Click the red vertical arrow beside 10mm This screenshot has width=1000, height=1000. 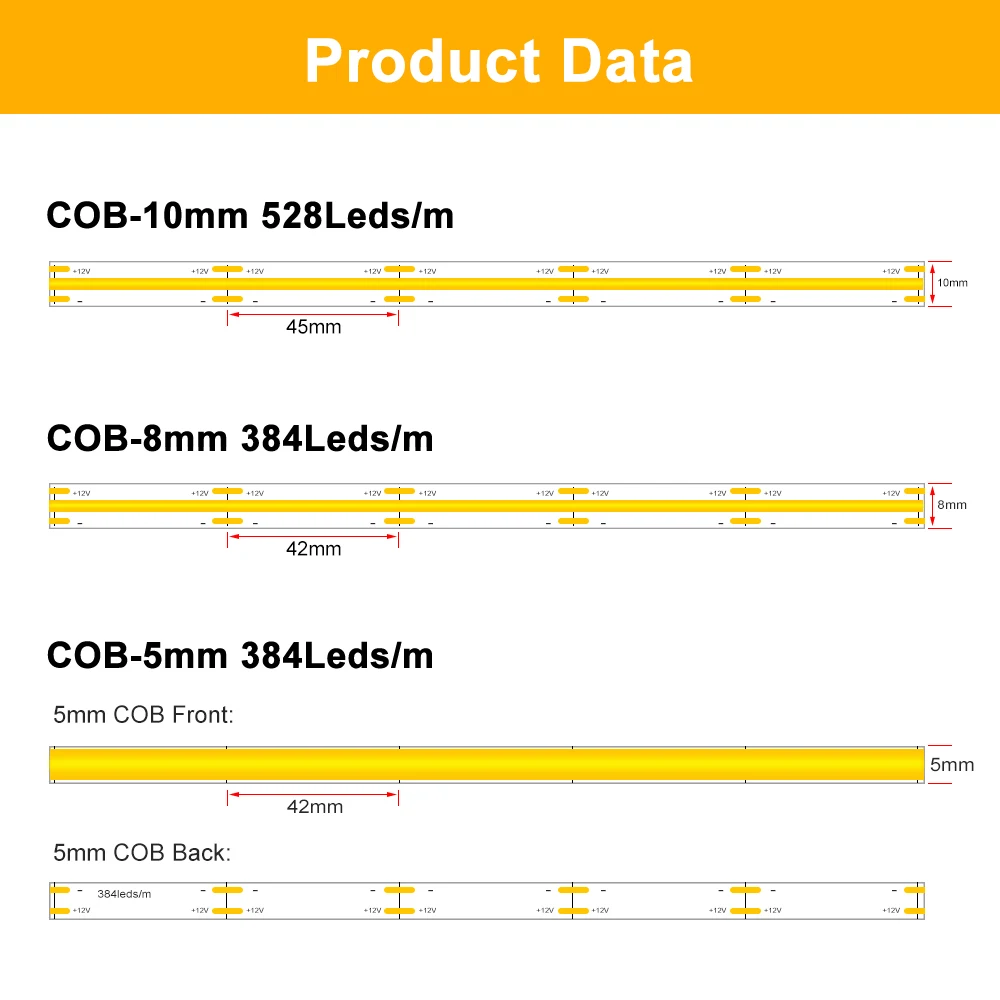pos(932,284)
